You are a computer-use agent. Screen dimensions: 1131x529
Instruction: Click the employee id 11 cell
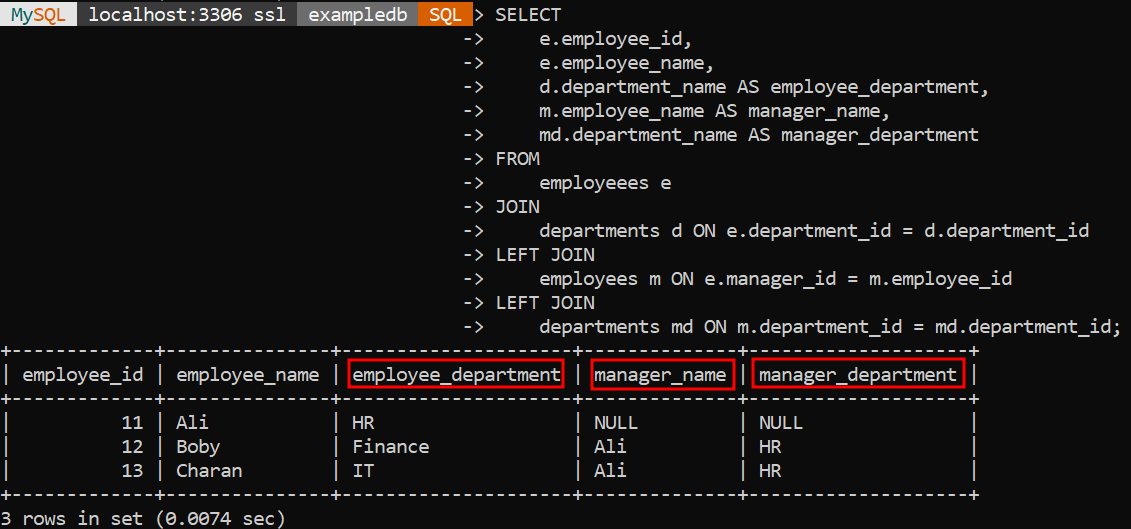point(133,423)
